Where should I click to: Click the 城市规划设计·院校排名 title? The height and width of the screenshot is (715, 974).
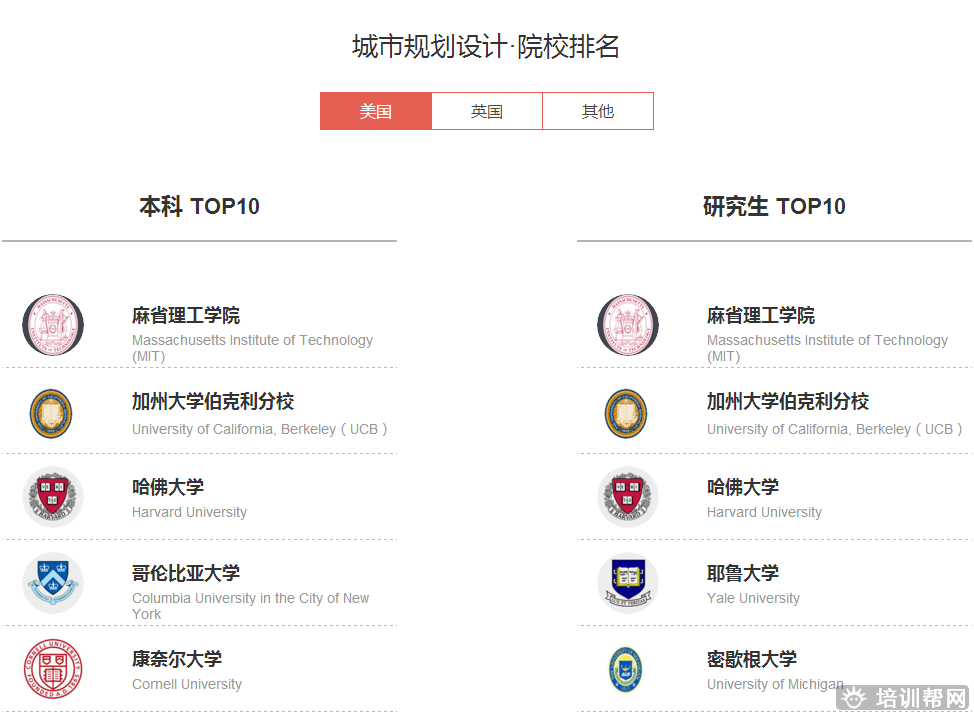coord(486,47)
